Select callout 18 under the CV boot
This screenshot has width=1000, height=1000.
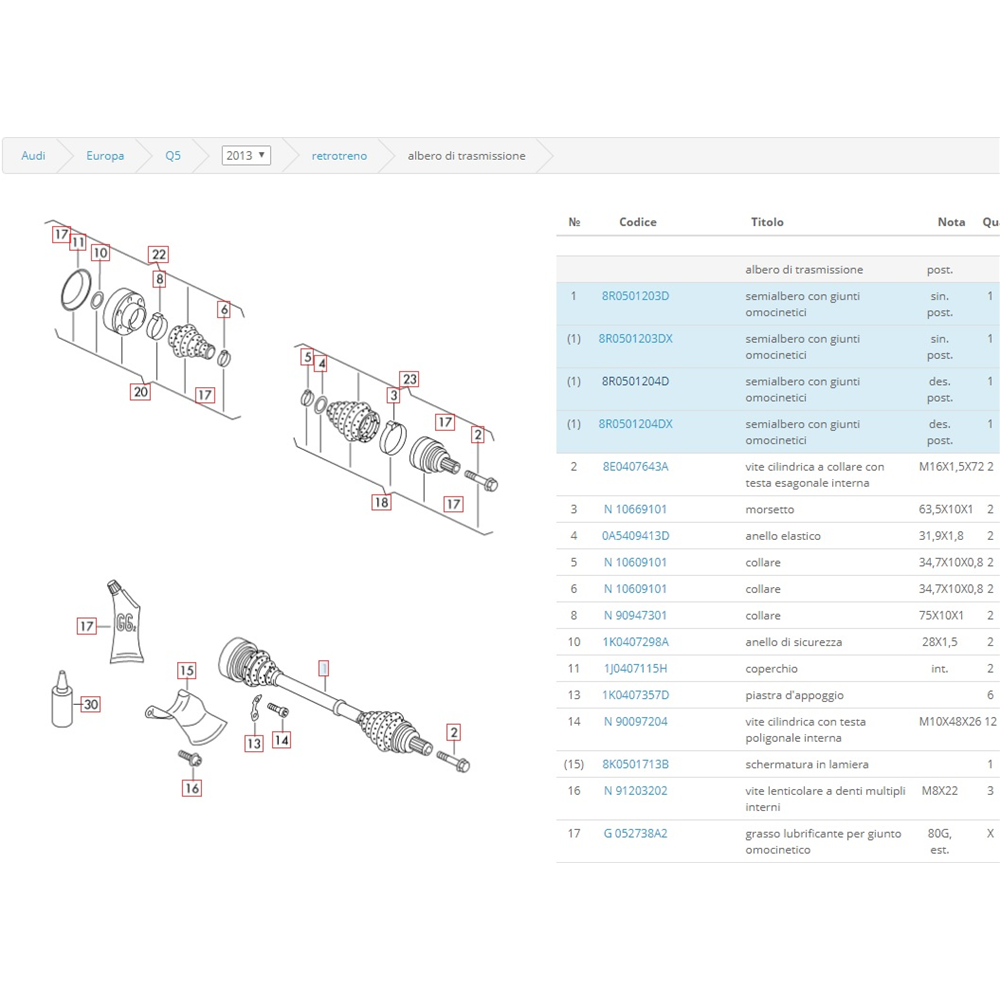click(x=381, y=502)
